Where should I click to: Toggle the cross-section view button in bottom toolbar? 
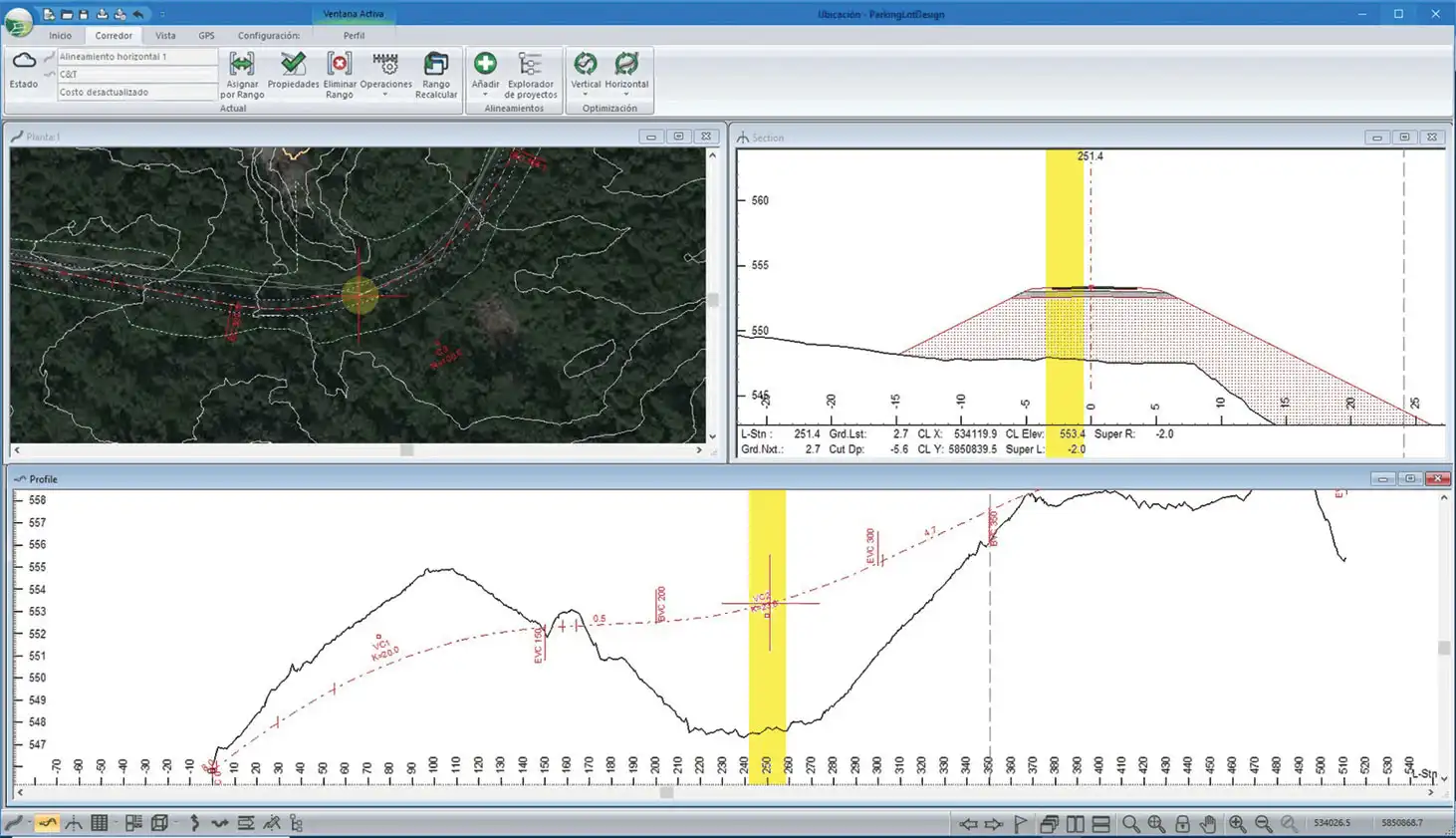pyautogui.click(x=74, y=823)
